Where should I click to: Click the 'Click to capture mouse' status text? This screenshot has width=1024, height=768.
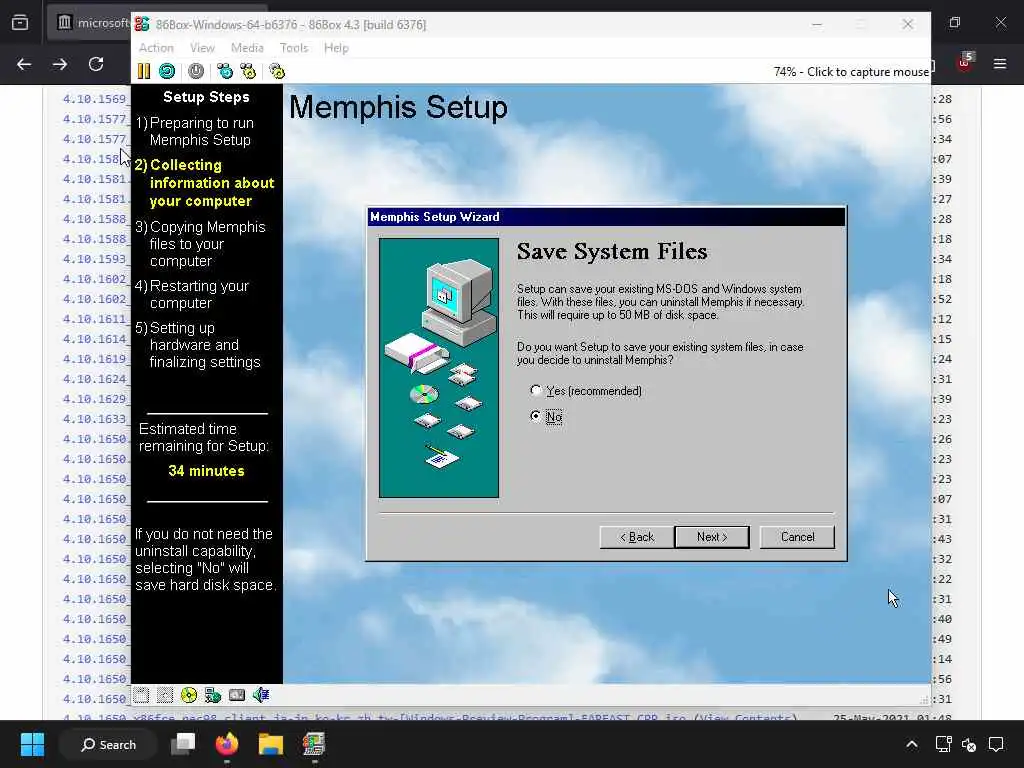point(868,72)
